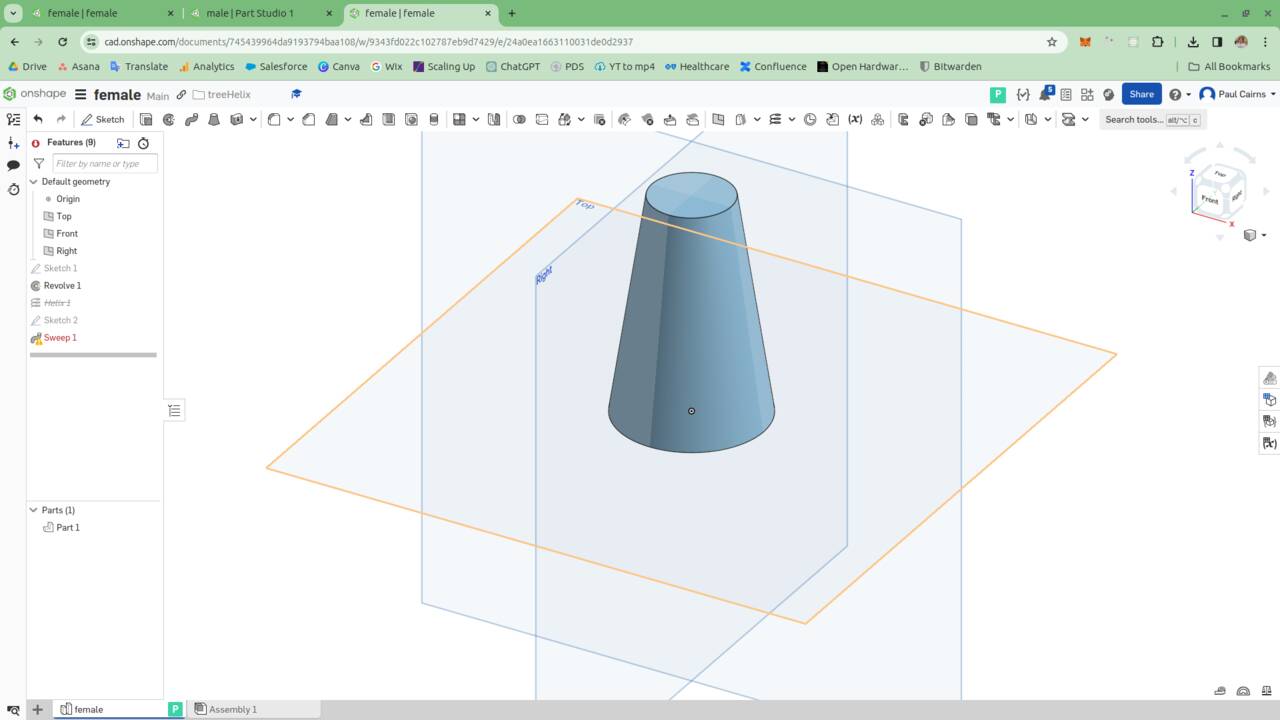This screenshot has height=720, width=1280.
Task: Open the Help menu dropdown
Action: [1179, 94]
